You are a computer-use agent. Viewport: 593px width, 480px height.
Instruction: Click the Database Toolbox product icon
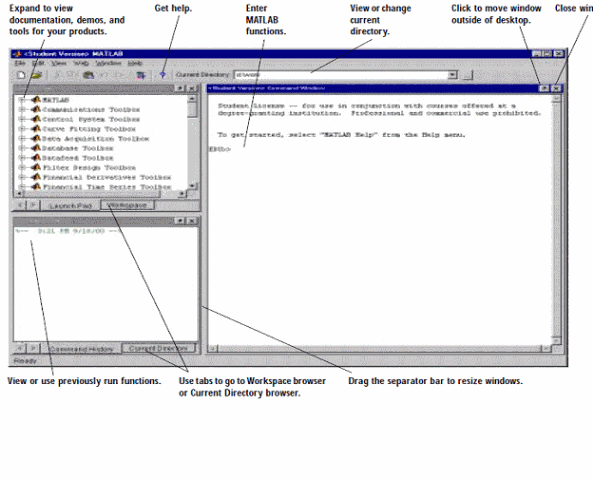point(36,148)
